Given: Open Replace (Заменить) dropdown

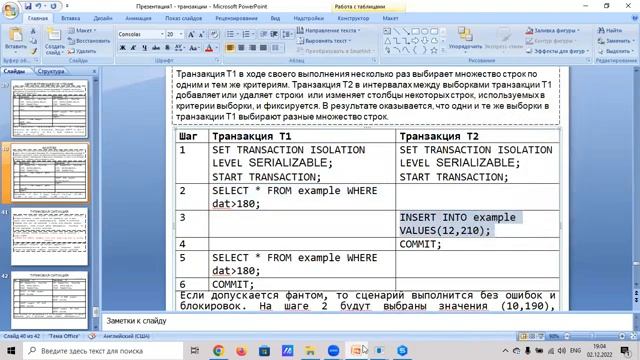Looking at the screenshot, I should click(x=616, y=41).
